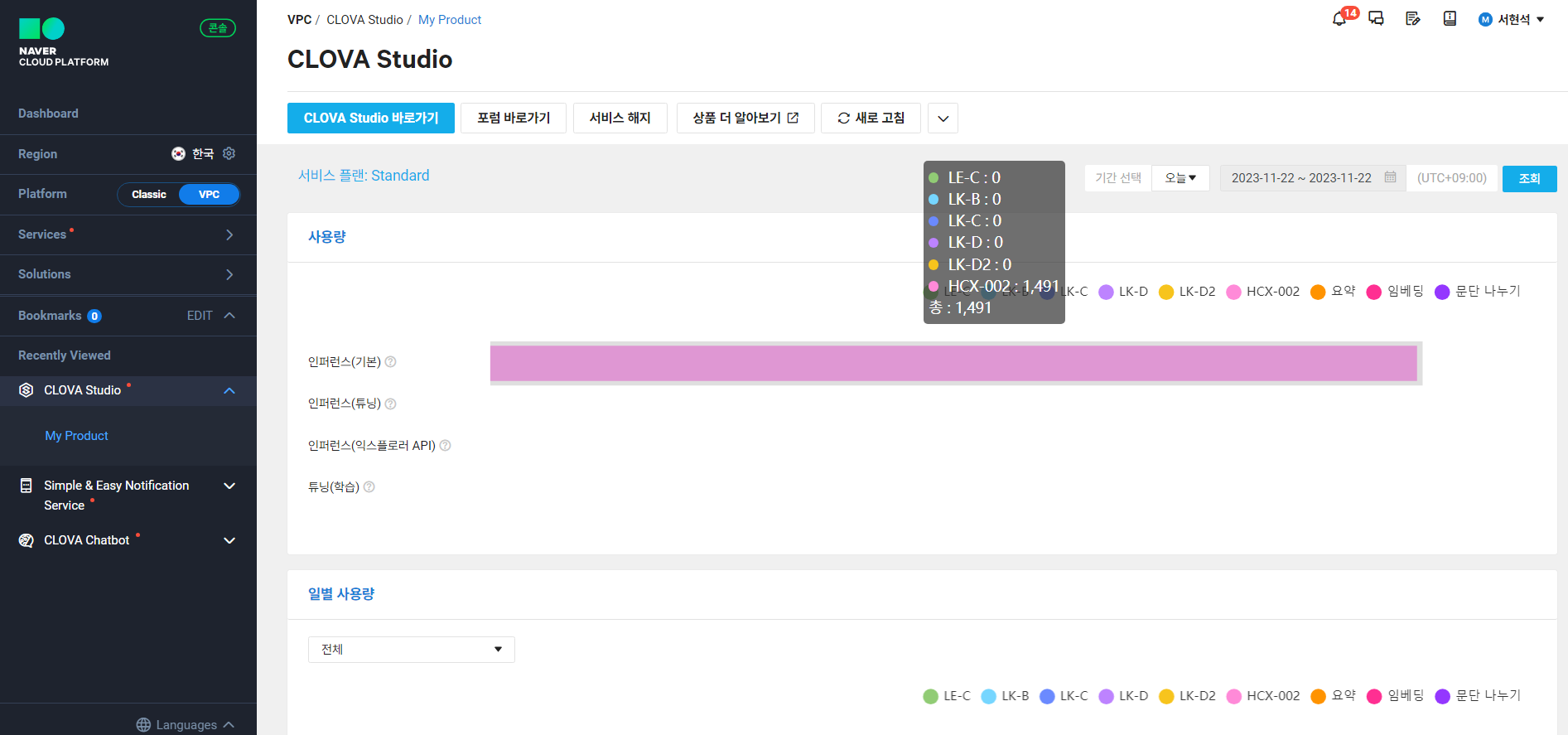Click the 포럼 바로가기 button
The width and height of the screenshot is (1568, 735).
[x=514, y=118]
